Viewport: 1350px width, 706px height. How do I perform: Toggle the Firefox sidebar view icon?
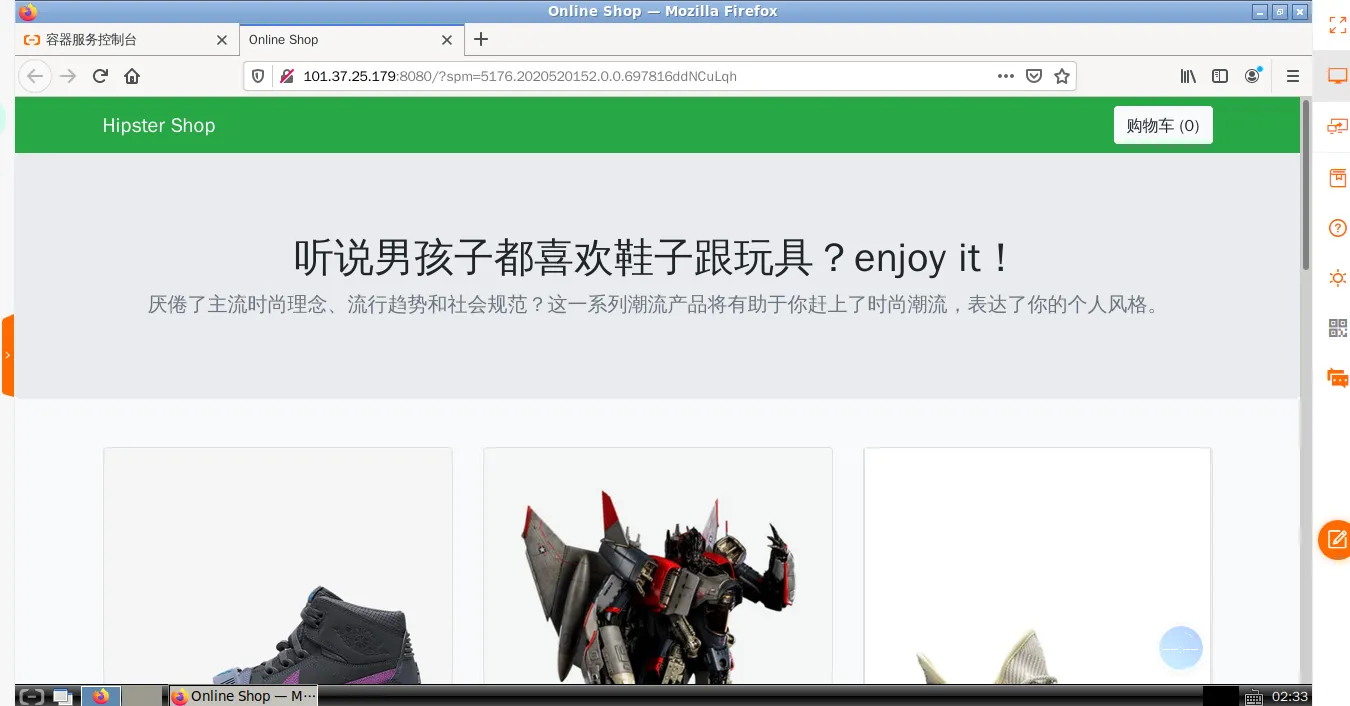(1219, 75)
